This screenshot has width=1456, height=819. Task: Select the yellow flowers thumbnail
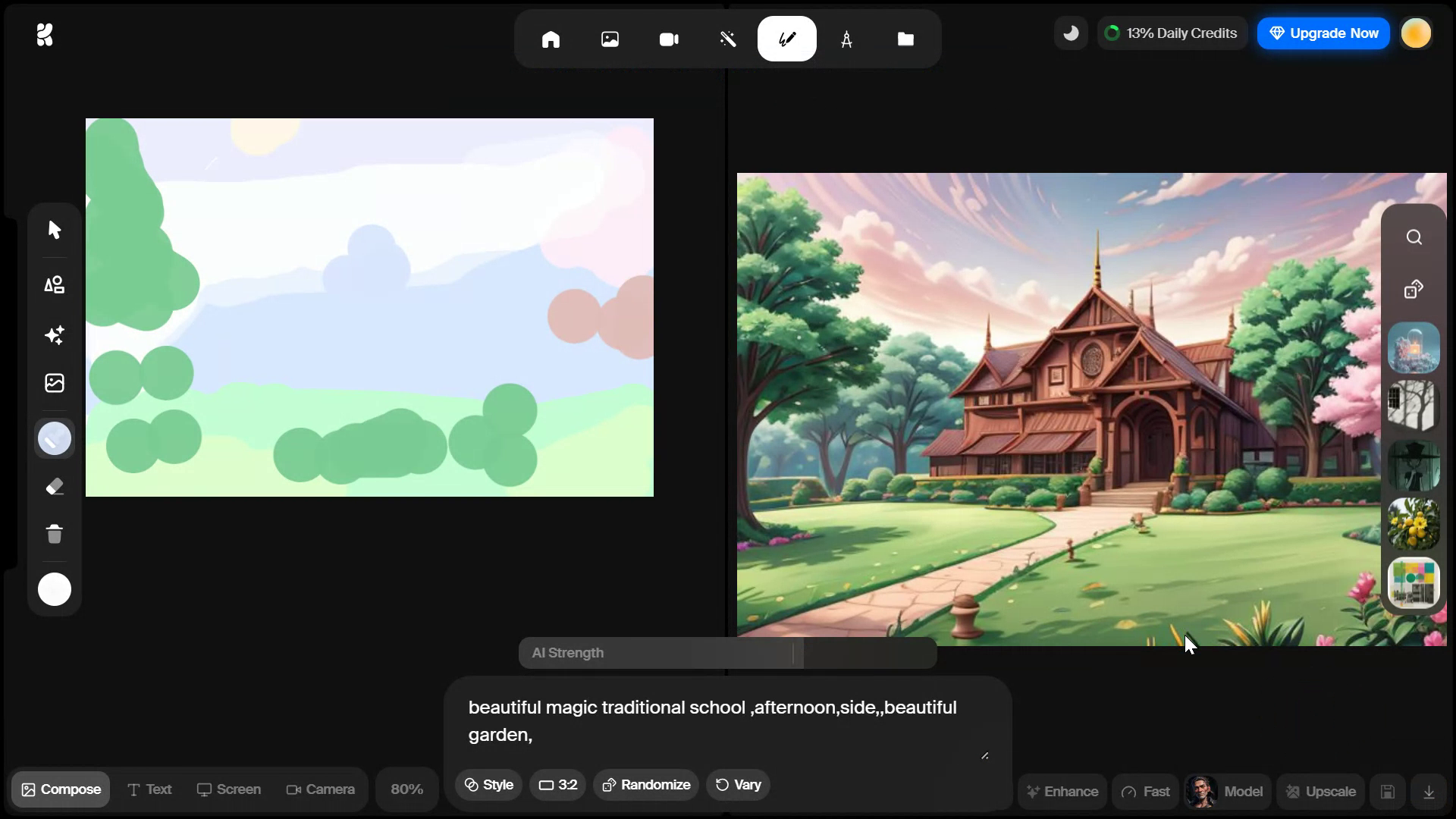pyautogui.click(x=1413, y=524)
